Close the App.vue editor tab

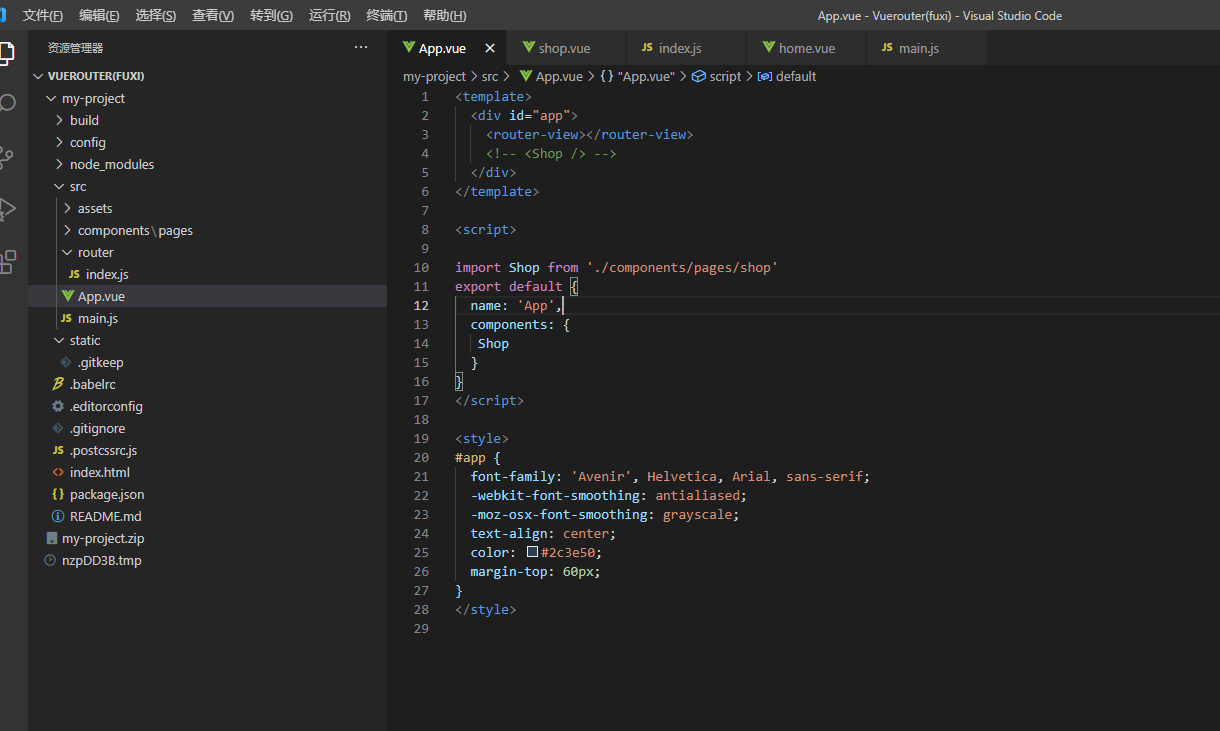pos(489,48)
